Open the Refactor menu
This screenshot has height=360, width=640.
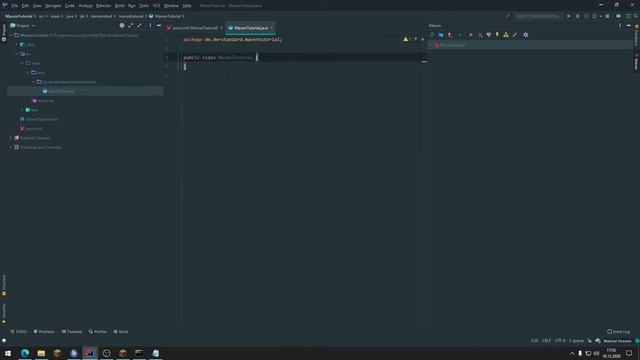(x=104, y=6)
